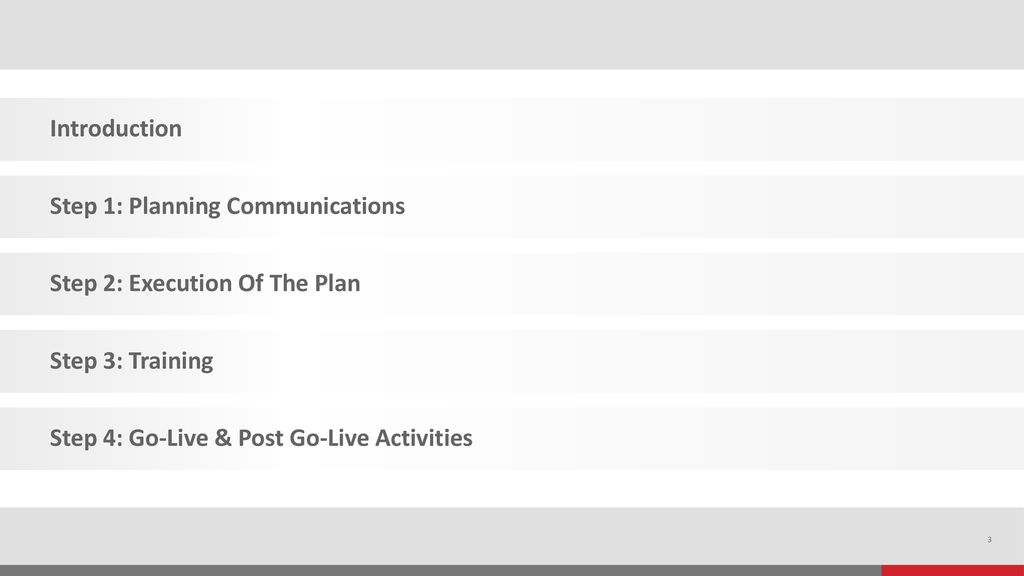Viewport: 1024px width, 576px height.
Task: Click the word 'Post' in Step 4
Action: click(261, 438)
